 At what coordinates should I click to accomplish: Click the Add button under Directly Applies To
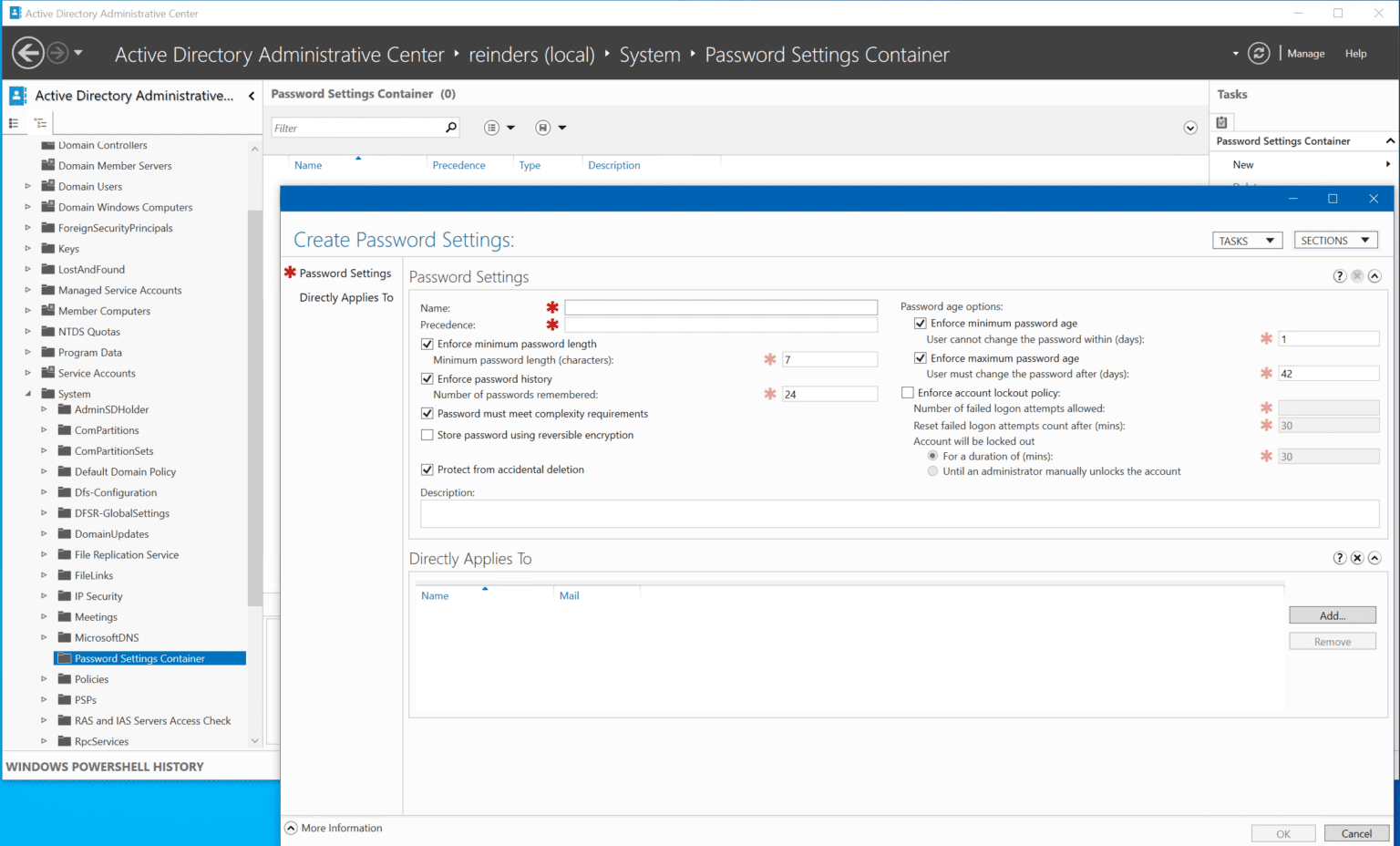(1332, 614)
